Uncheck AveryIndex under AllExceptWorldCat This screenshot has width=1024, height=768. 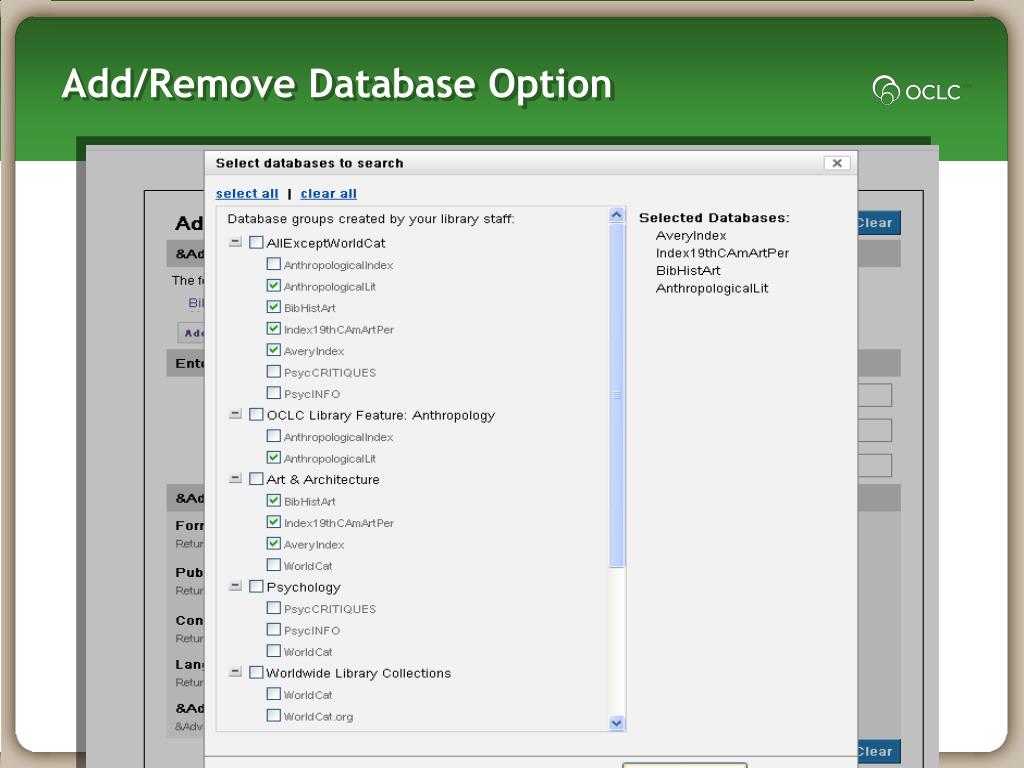point(274,350)
